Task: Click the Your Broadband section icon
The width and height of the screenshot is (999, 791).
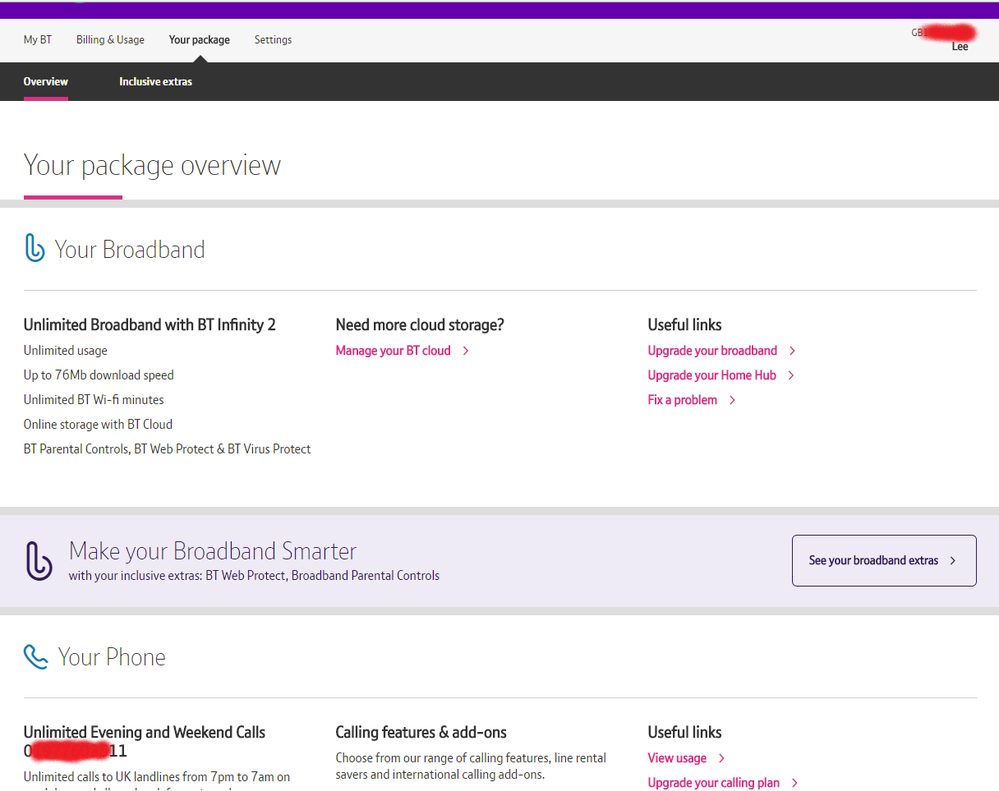Action: [34, 248]
